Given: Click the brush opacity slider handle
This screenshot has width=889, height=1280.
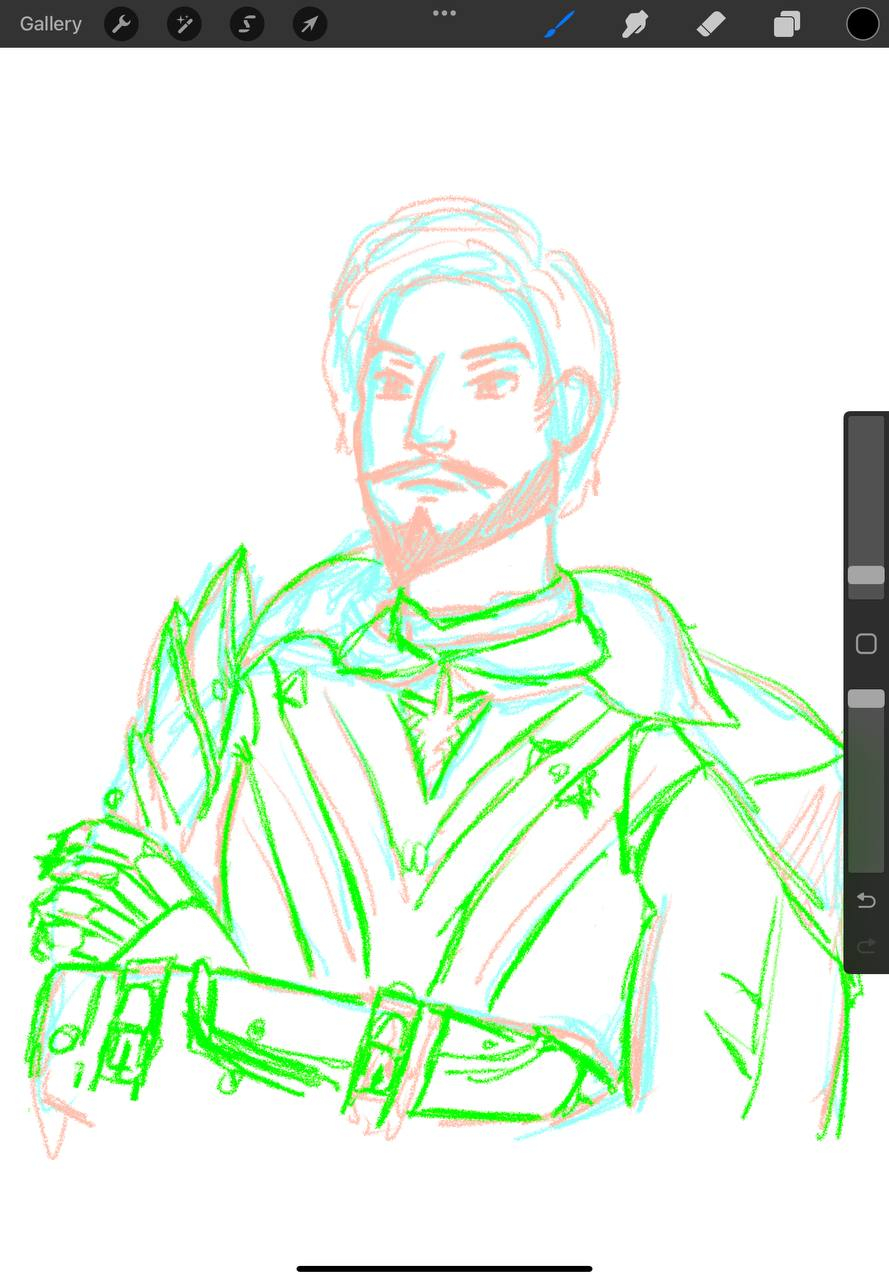Looking at the screenshot, I should (x=866, y=699).
